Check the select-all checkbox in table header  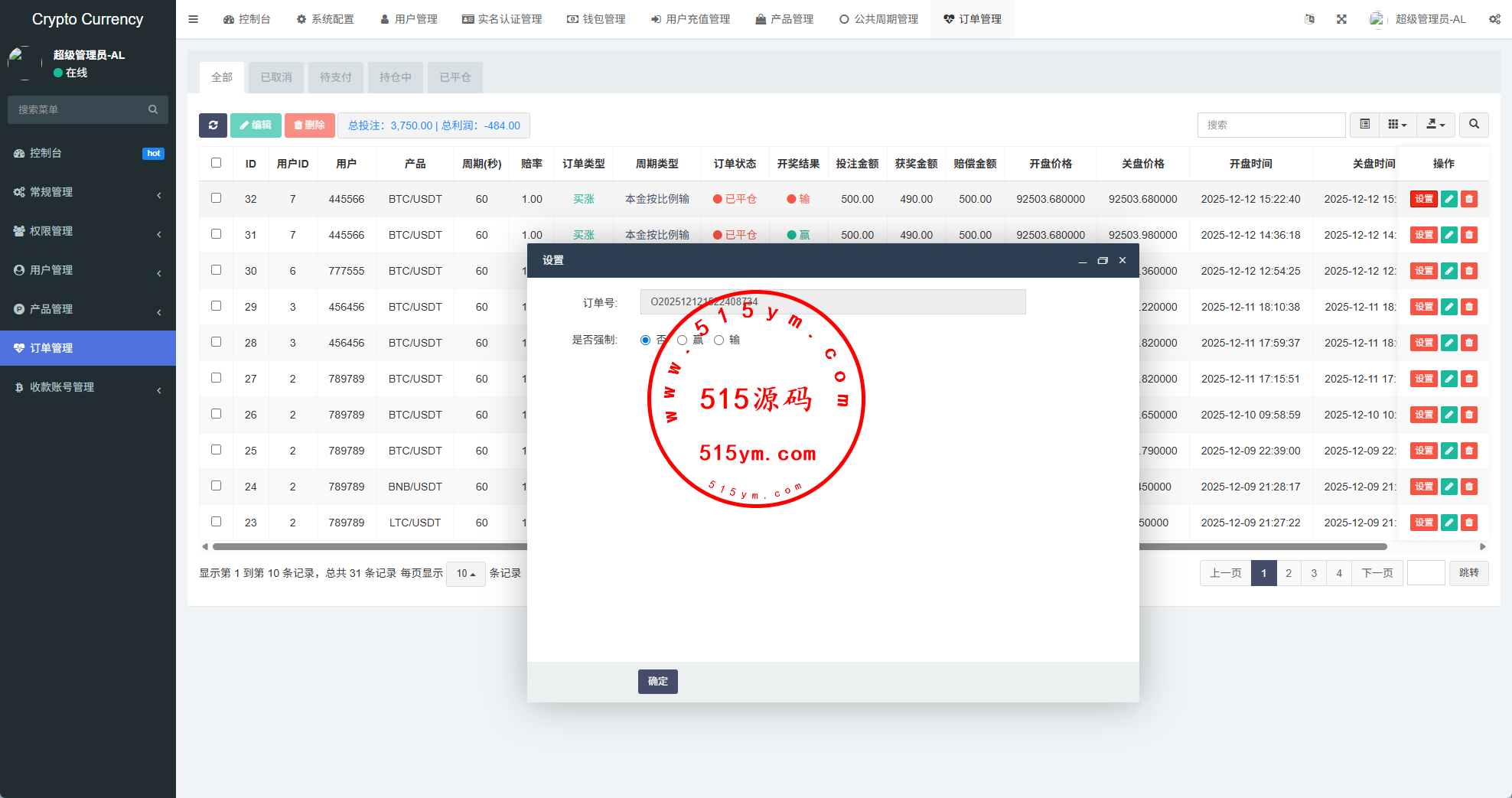tap(216, 163)
